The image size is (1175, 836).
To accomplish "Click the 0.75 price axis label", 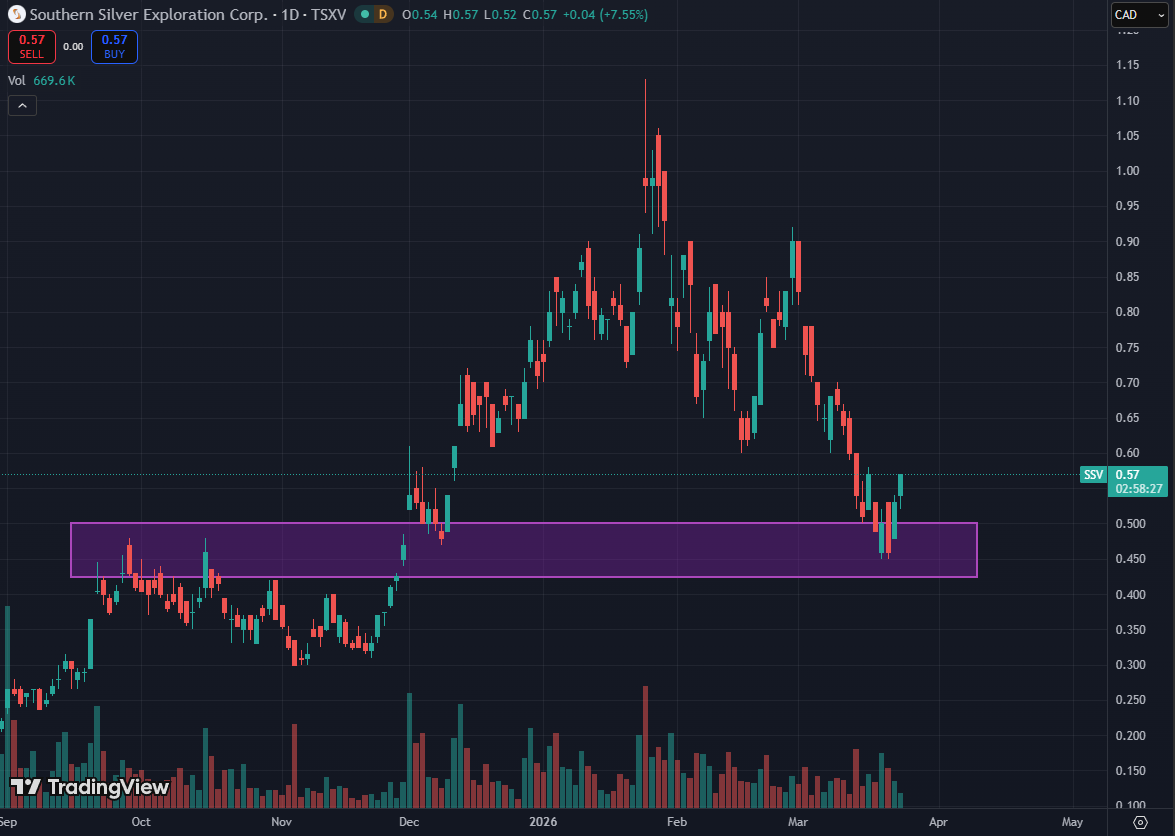I will tap(1128, 348).
